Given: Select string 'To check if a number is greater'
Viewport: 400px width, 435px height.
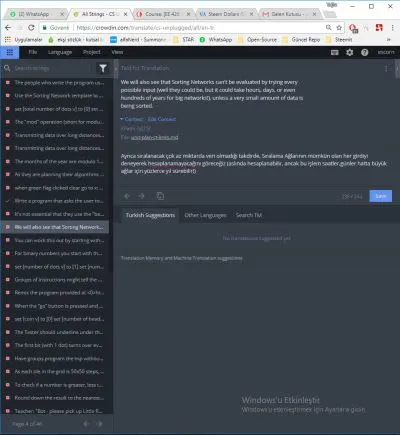Looking at the screenshot, I should 56,385.
